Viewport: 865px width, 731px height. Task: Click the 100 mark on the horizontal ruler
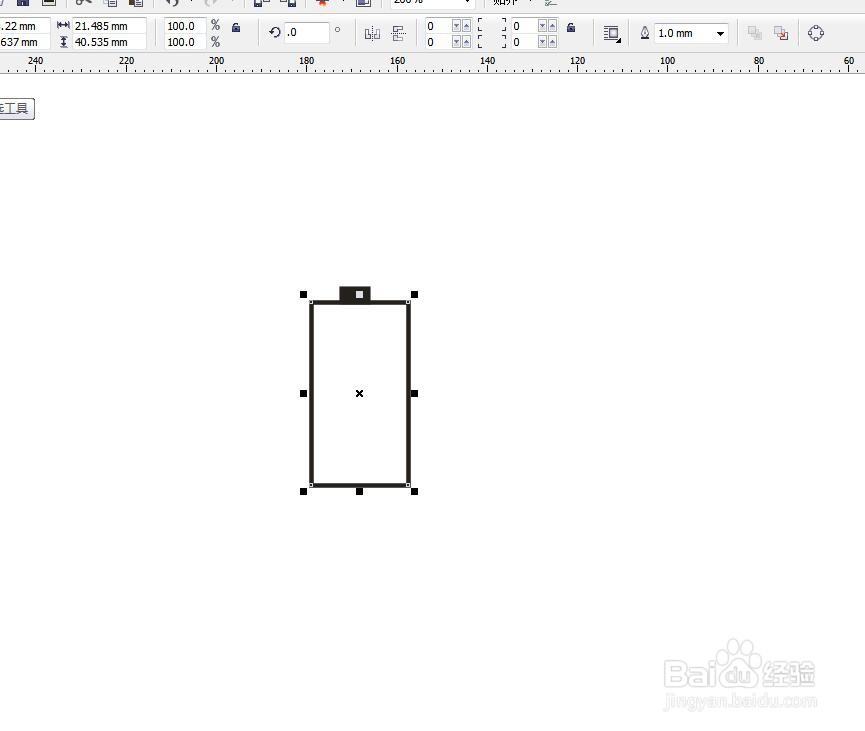click(668, 61)
